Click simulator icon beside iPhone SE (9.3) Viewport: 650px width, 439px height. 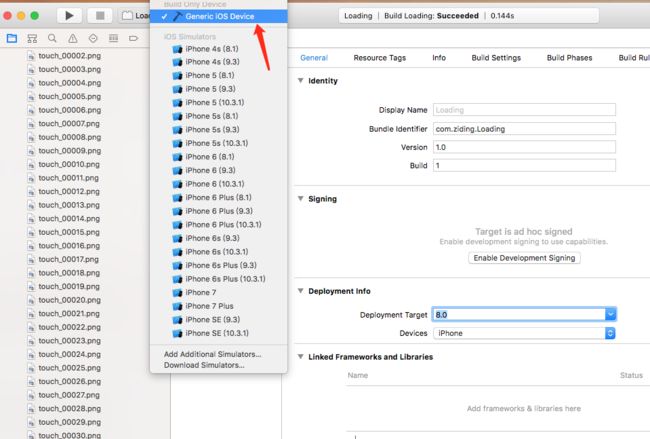point(177,320)
